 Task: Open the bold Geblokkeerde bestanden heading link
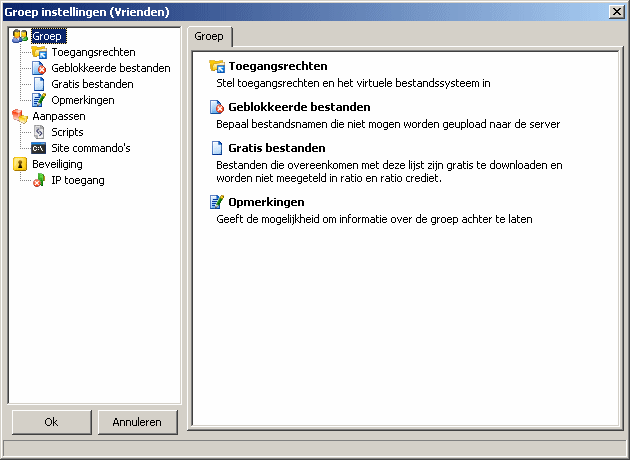(299, 107)
